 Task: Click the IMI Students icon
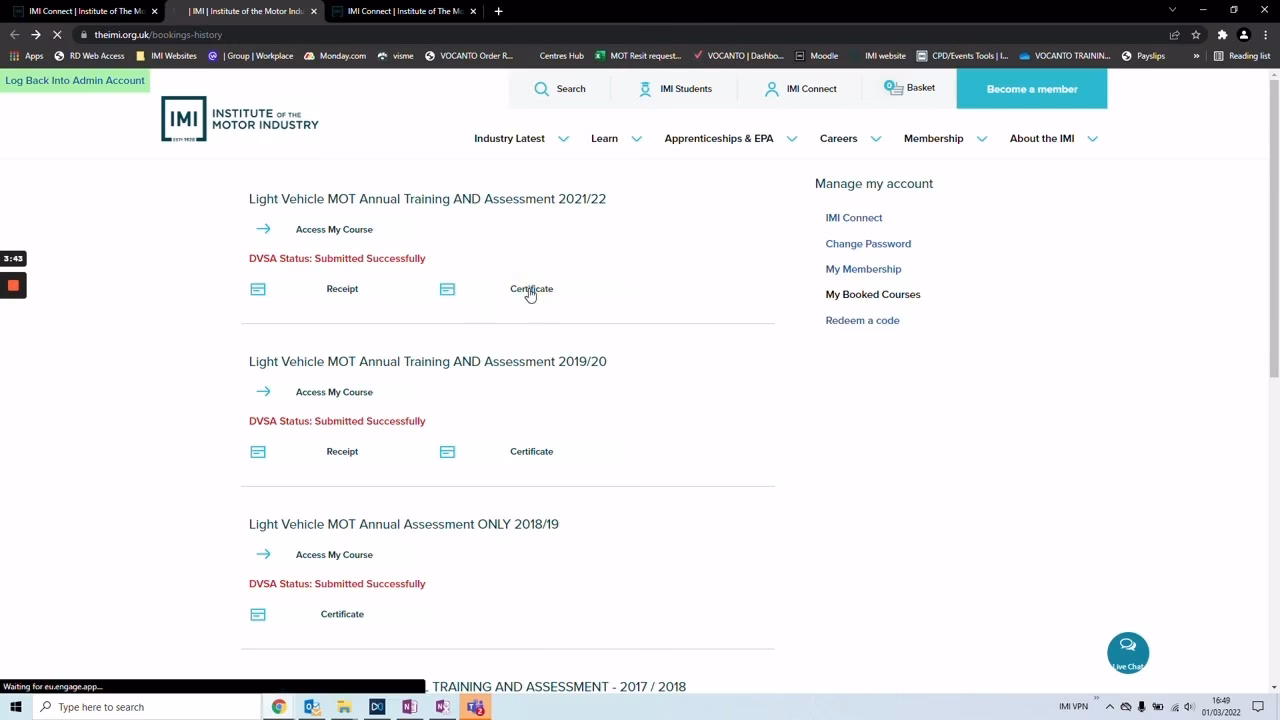[x=645, y=88]
